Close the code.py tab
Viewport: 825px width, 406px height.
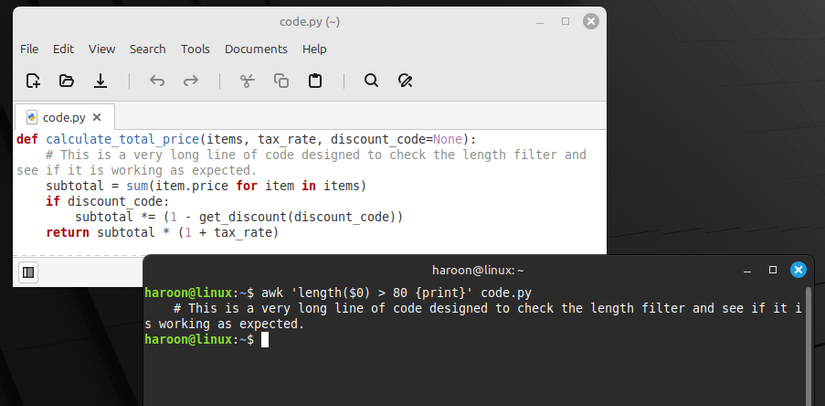click(99, 117)
